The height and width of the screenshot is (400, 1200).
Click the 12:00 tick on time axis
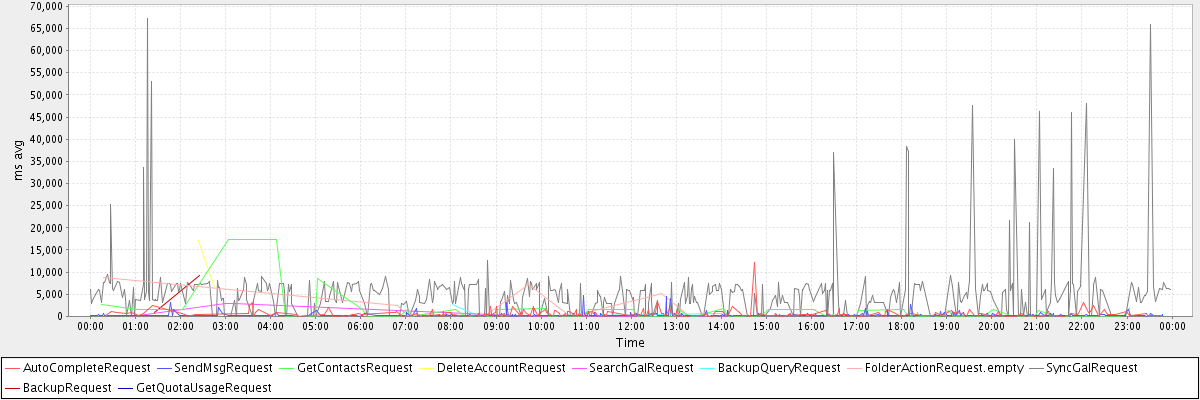631,326
